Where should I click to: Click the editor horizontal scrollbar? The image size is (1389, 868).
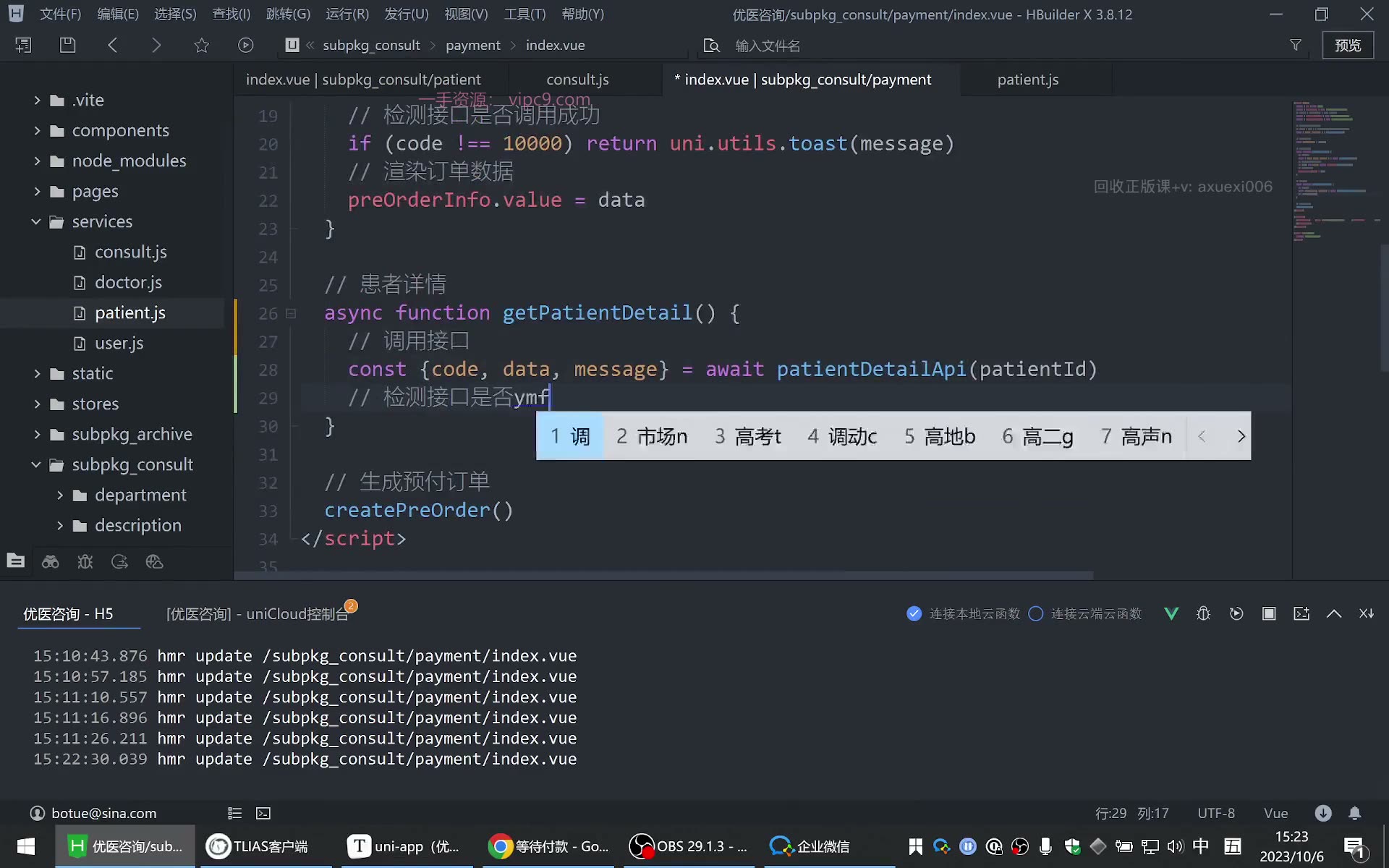click(x=664, y=576)
